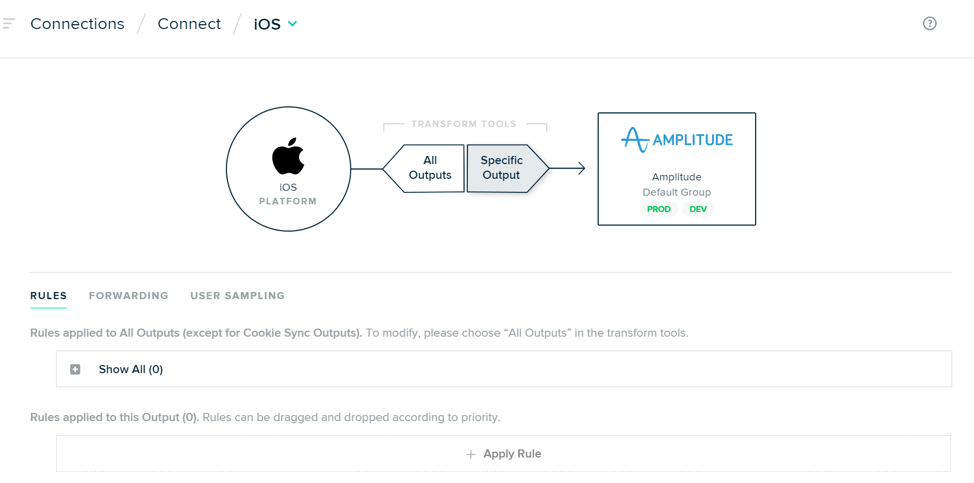The image size is (974, 483).
Task: Switch to the Rules tab
Action: [x=48, y=296]
